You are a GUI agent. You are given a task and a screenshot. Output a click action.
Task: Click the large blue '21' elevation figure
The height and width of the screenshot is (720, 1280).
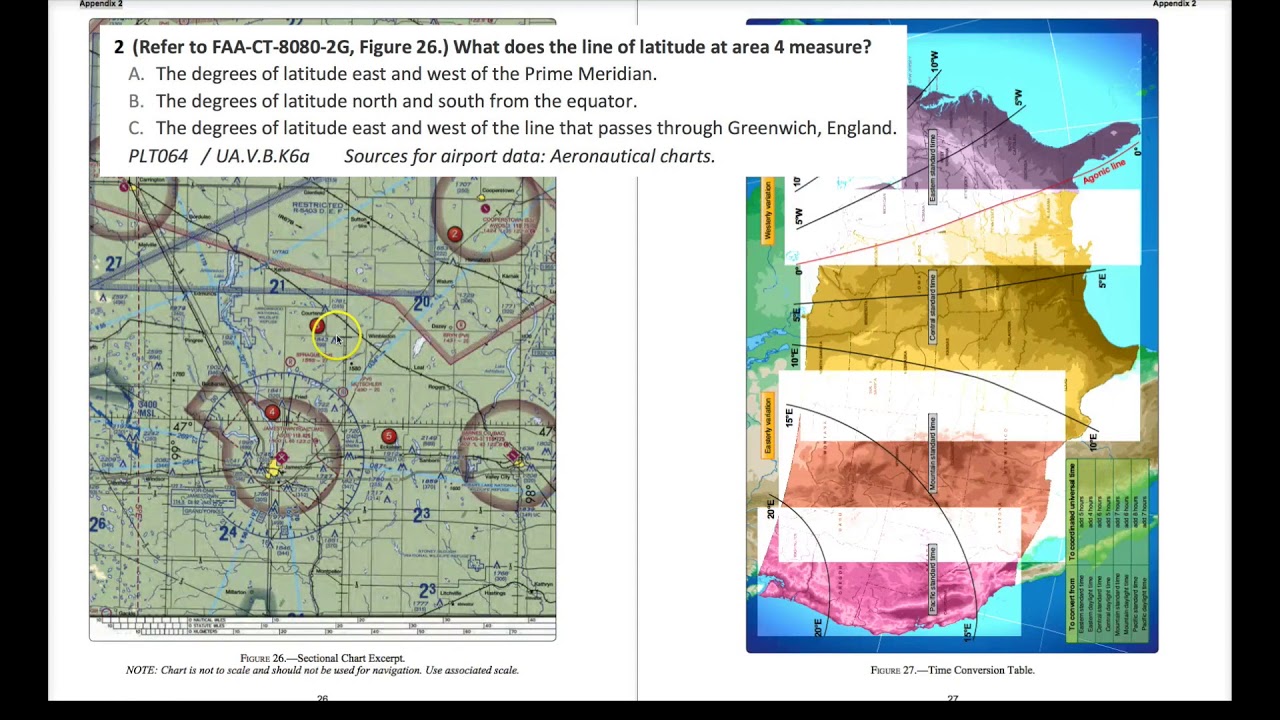277,287
